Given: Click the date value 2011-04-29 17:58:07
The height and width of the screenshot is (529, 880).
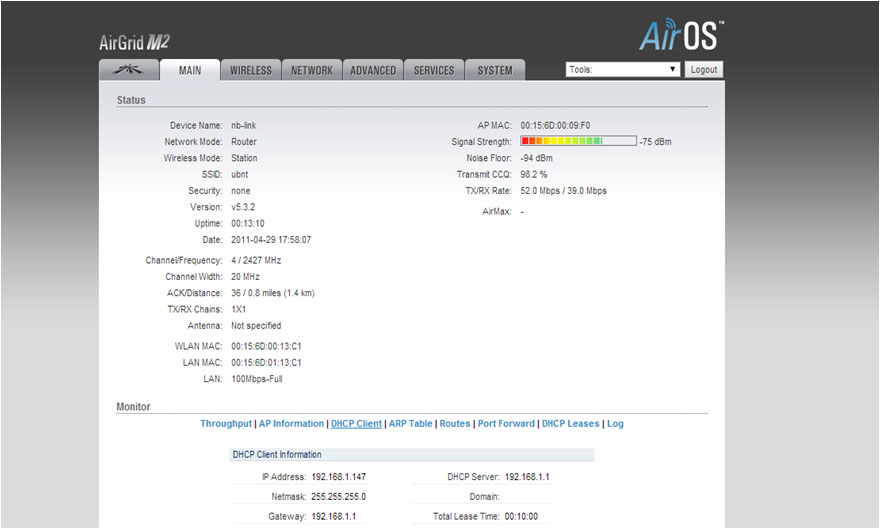Looking at the screenshot, I should pyautogui.click(x=271, y=240).
